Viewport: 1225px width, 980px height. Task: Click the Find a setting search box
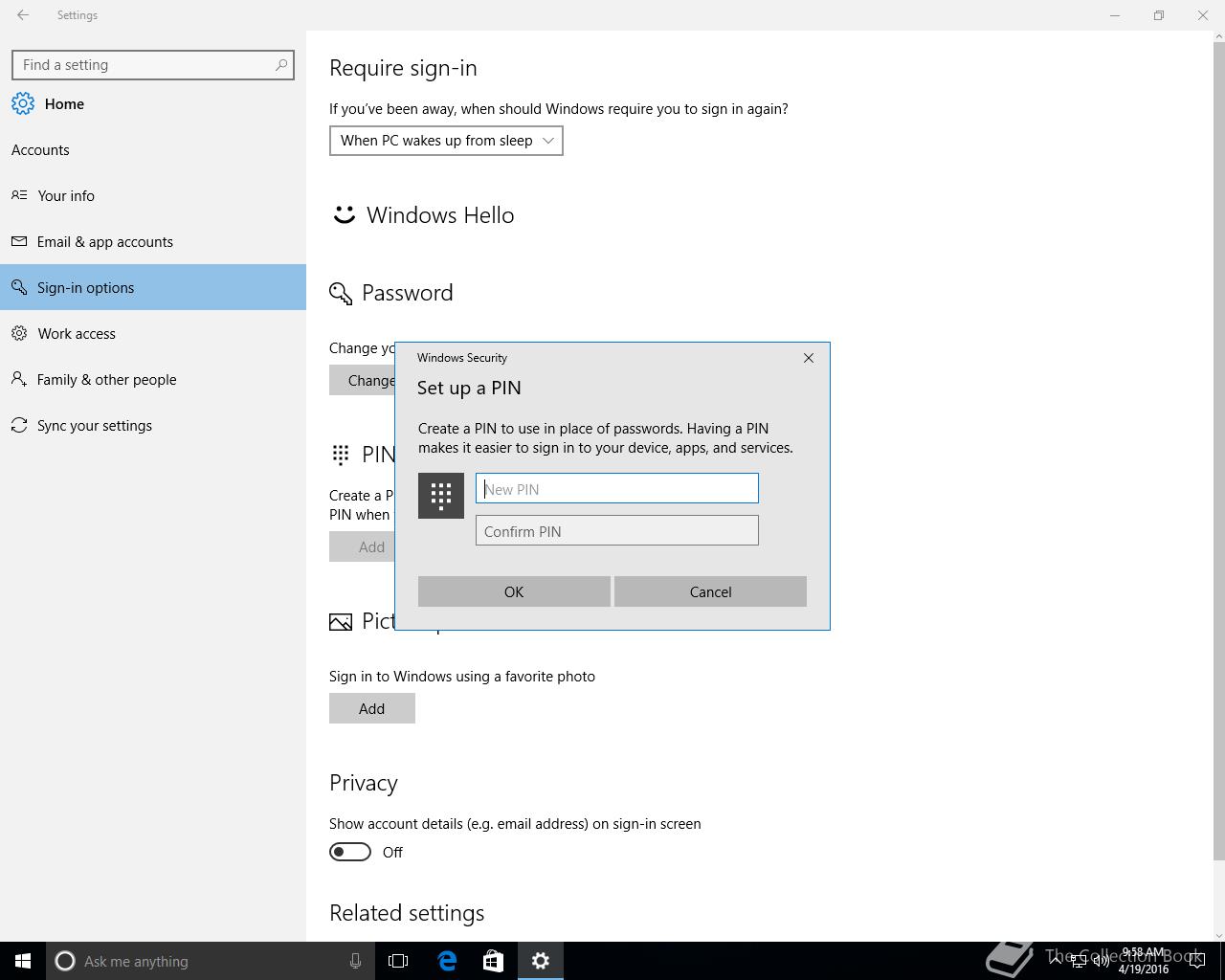pos(153,65)
